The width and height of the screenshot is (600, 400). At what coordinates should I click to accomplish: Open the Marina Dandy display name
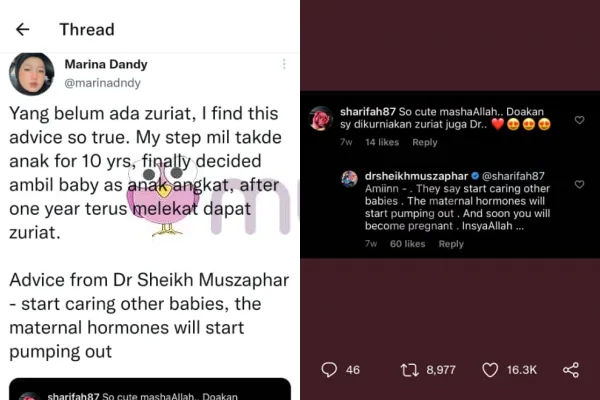(x=105, y=64)
